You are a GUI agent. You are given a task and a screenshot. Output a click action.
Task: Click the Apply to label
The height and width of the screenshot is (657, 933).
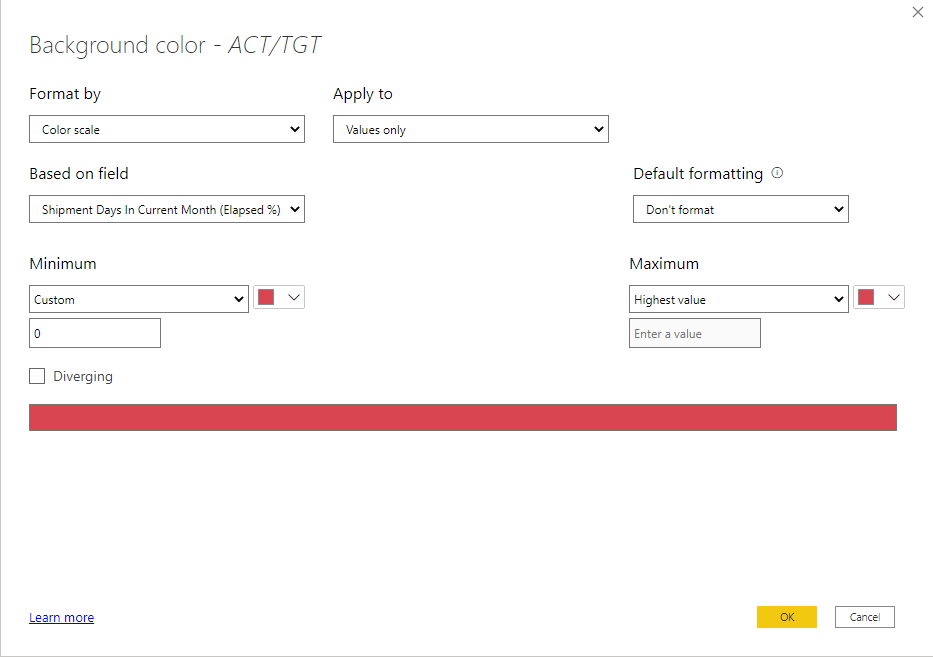[x=362, y=93]
